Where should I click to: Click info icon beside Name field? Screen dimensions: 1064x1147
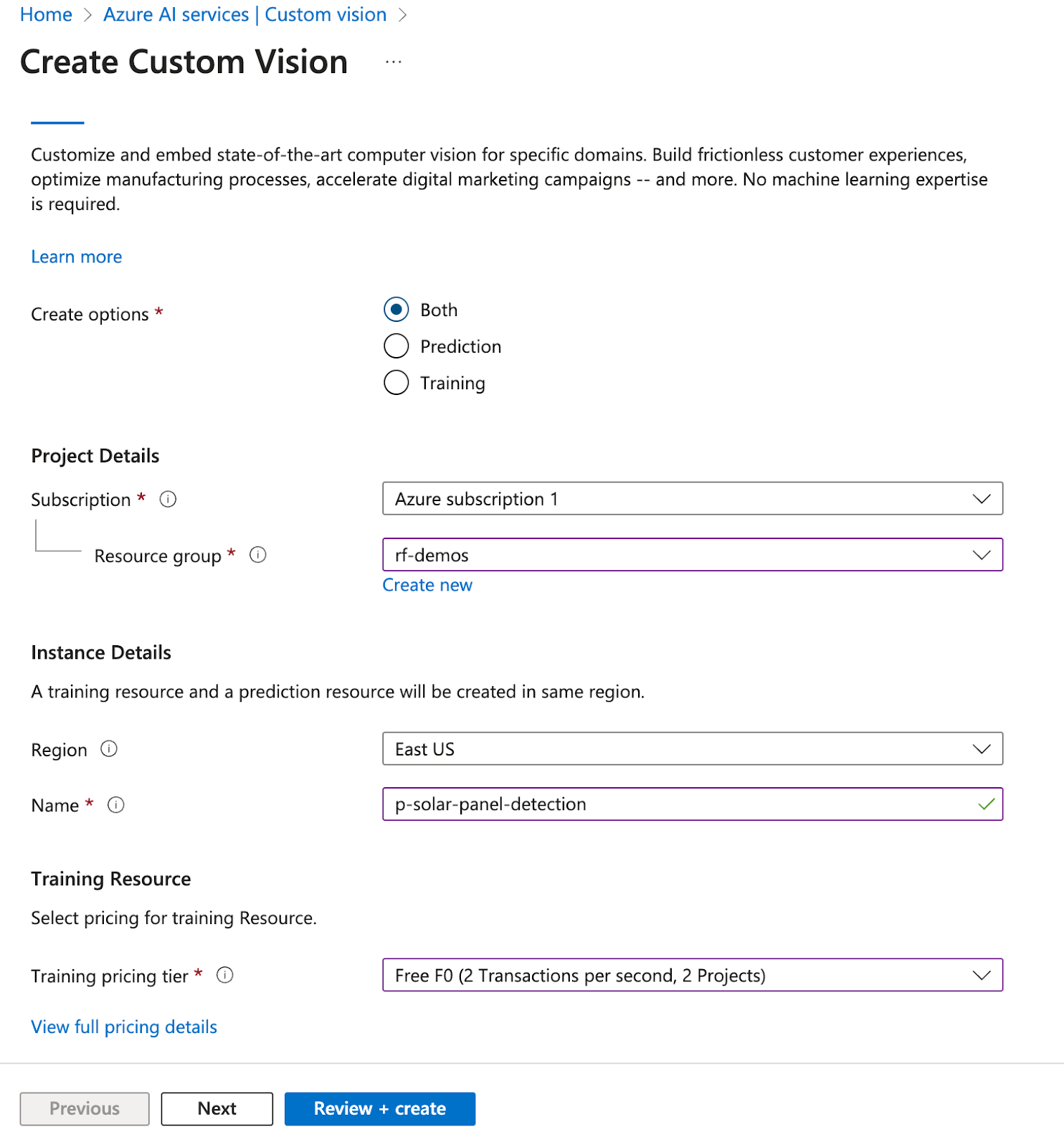point(116,805)
